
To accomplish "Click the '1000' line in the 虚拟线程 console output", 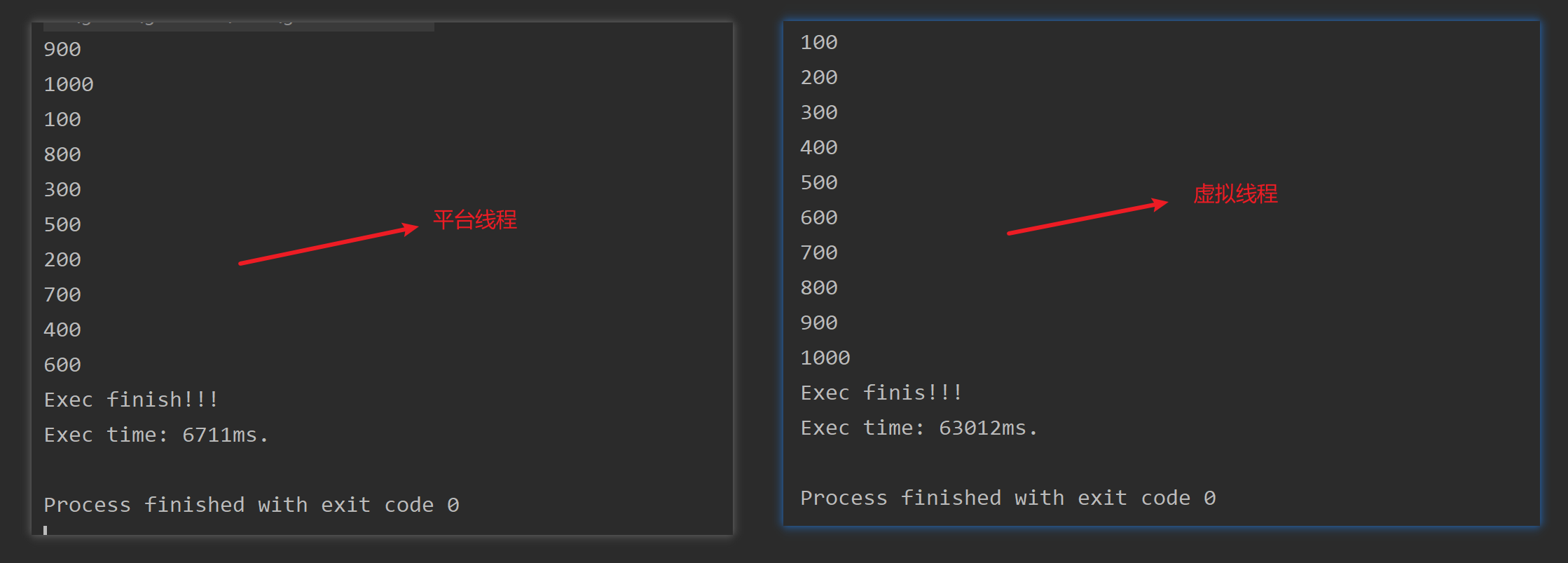I will click(x=825, y=358).
